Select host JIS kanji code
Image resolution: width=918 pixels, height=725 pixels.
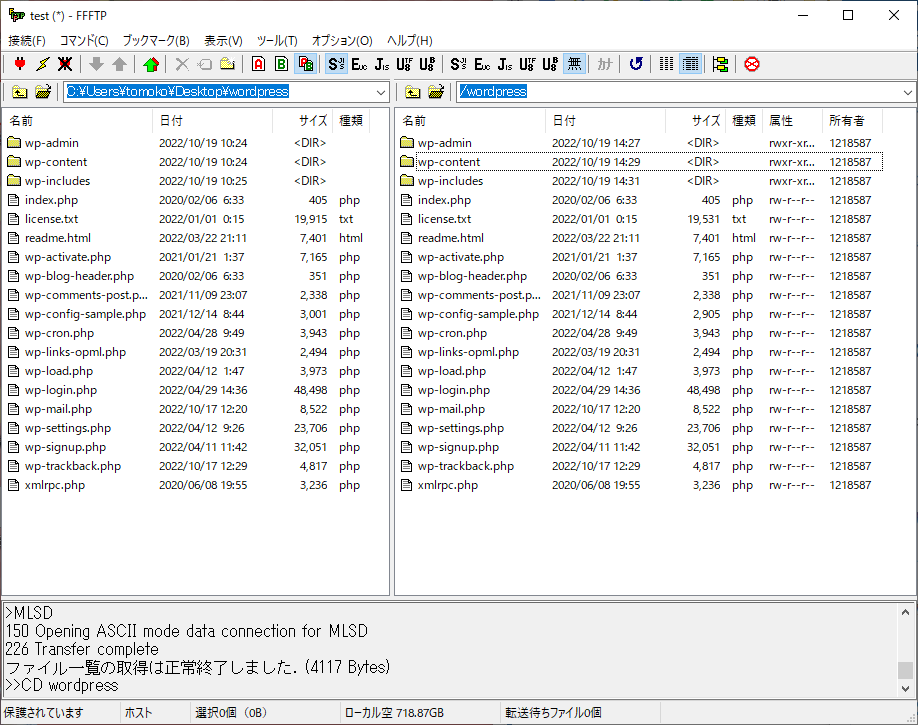coord(382,64)
